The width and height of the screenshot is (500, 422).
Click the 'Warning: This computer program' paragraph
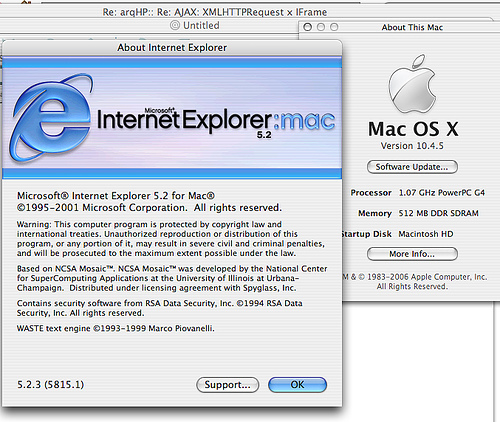click(x=171, y=239)
